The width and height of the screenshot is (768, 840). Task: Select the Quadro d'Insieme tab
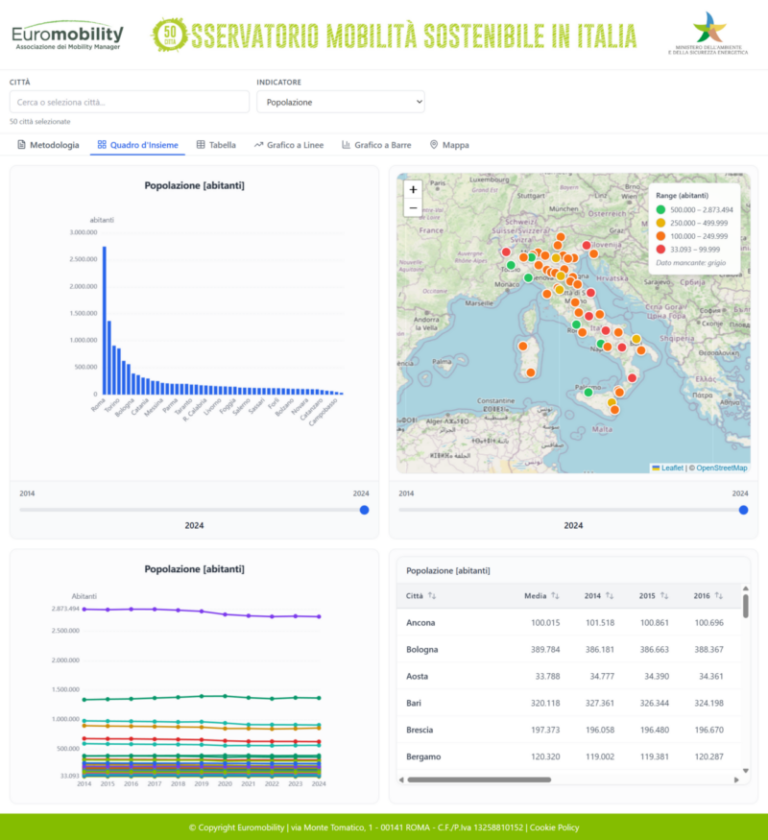138,145
